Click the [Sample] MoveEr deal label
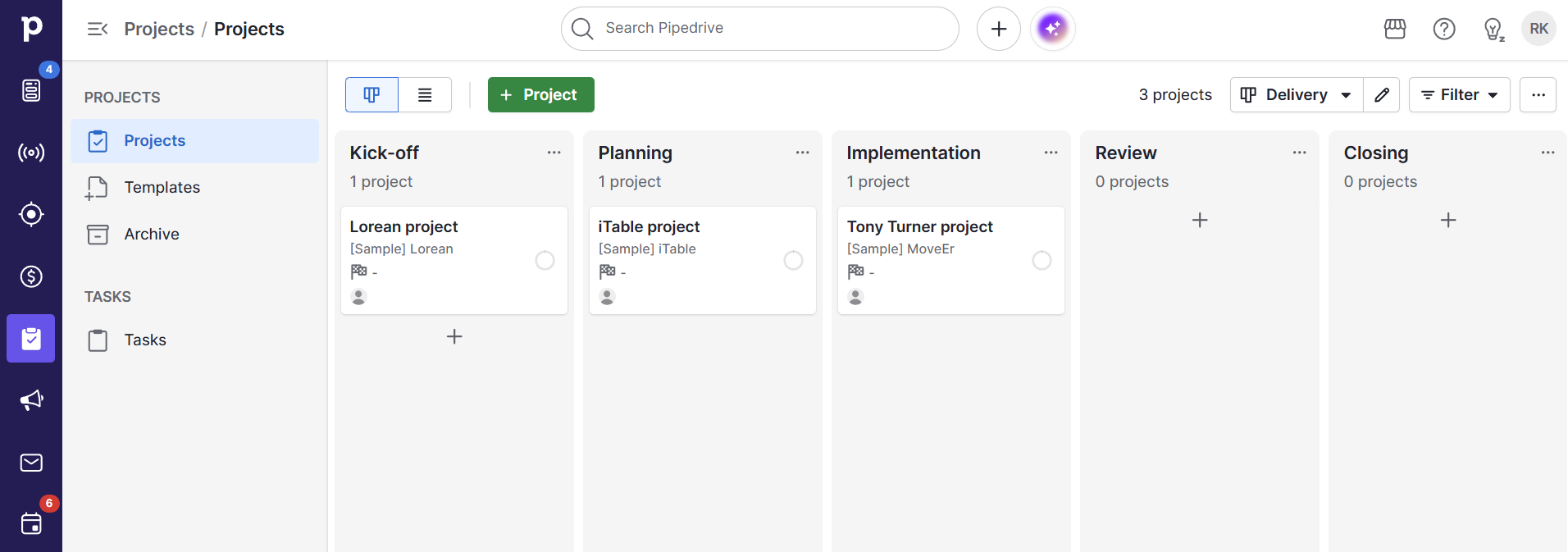The width and height of the screenshot is (1568, 552). tap(900, 249)
